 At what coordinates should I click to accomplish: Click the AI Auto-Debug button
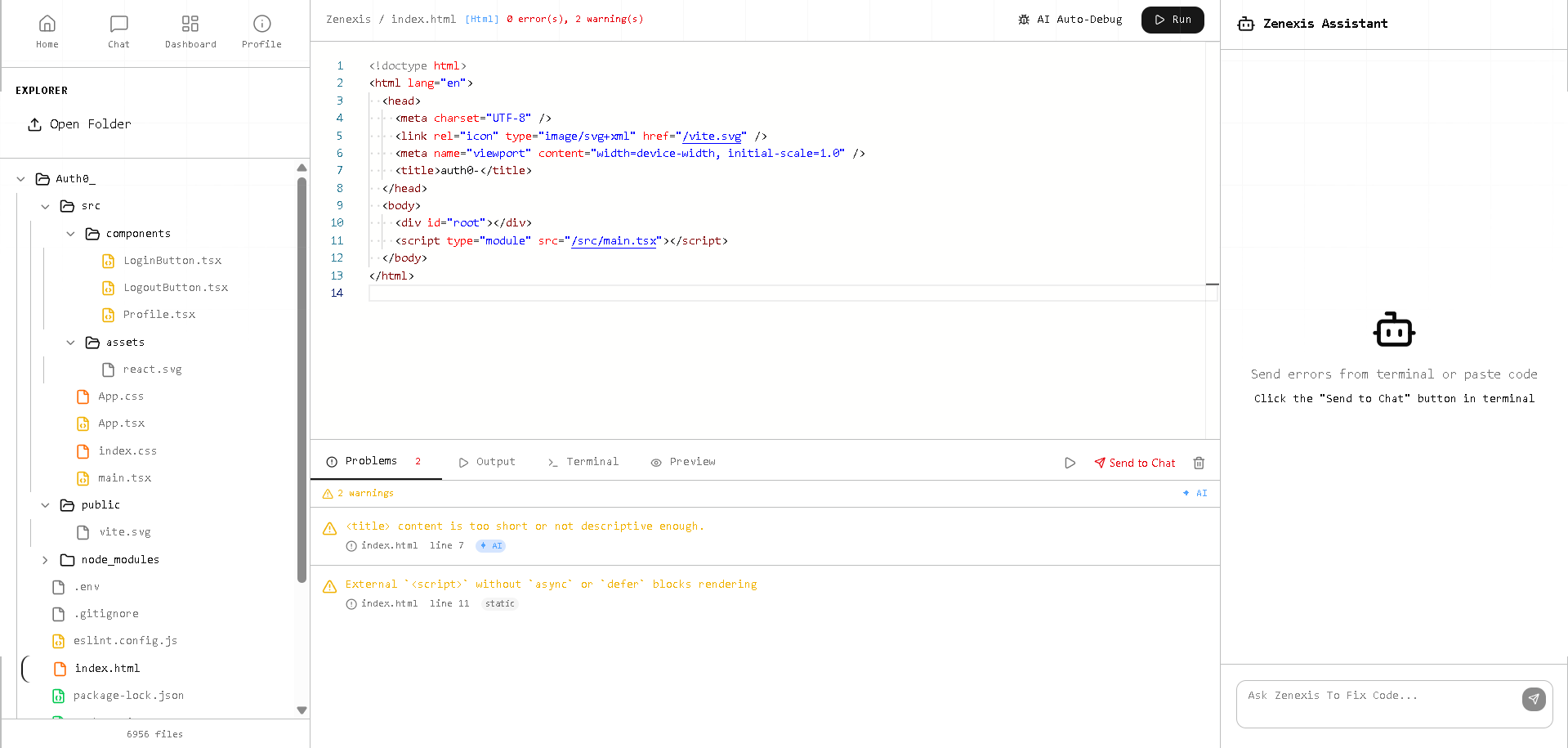[x=1070, y=20]
